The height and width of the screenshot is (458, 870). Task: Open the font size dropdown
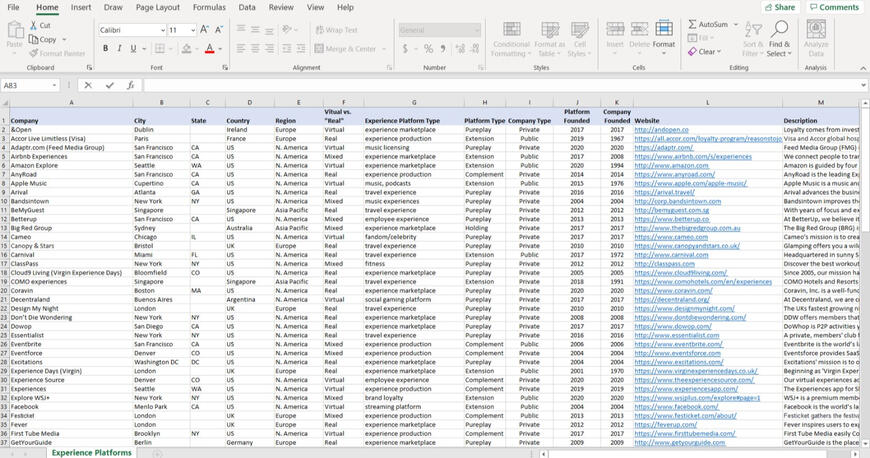tap(192, 30)
